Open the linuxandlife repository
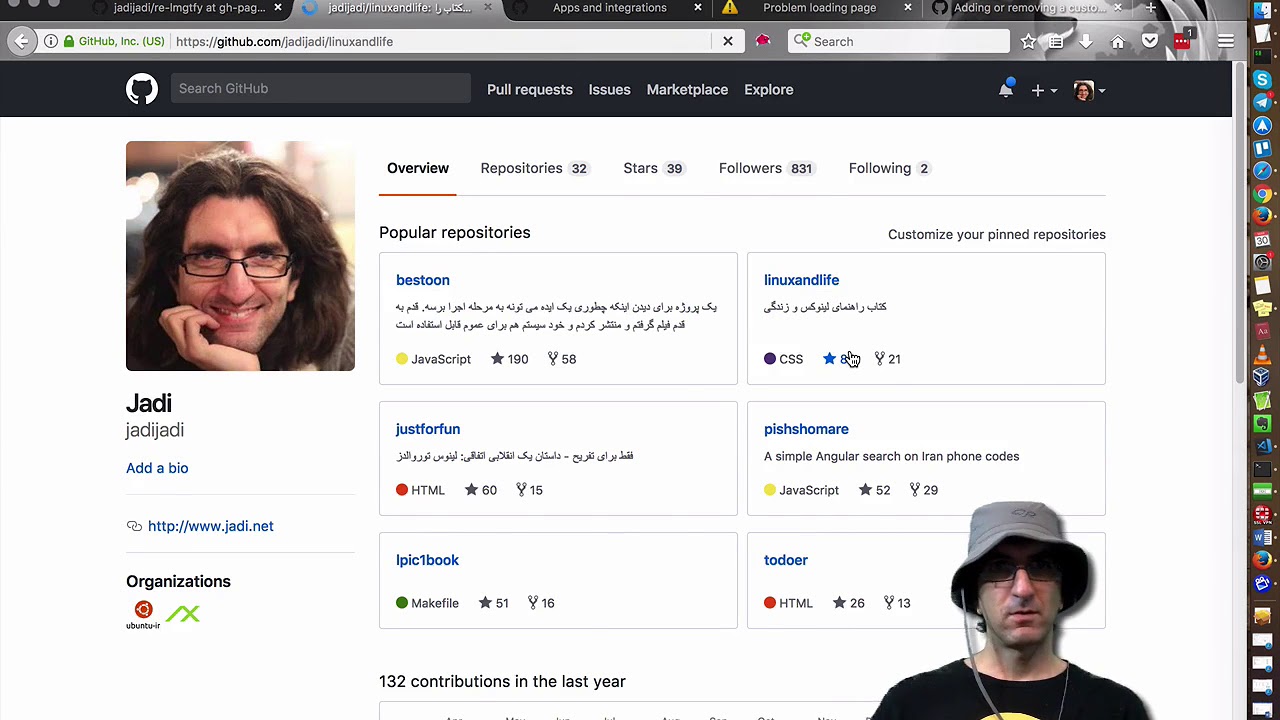The height and width of the screenshot is (720, 1280). (801, 280)
